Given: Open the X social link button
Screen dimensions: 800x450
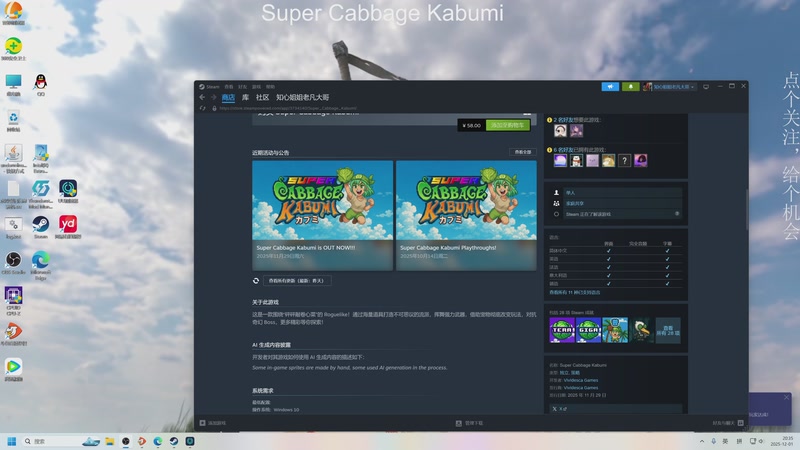Looking at the screenshot, I should [x=616, y=409].
